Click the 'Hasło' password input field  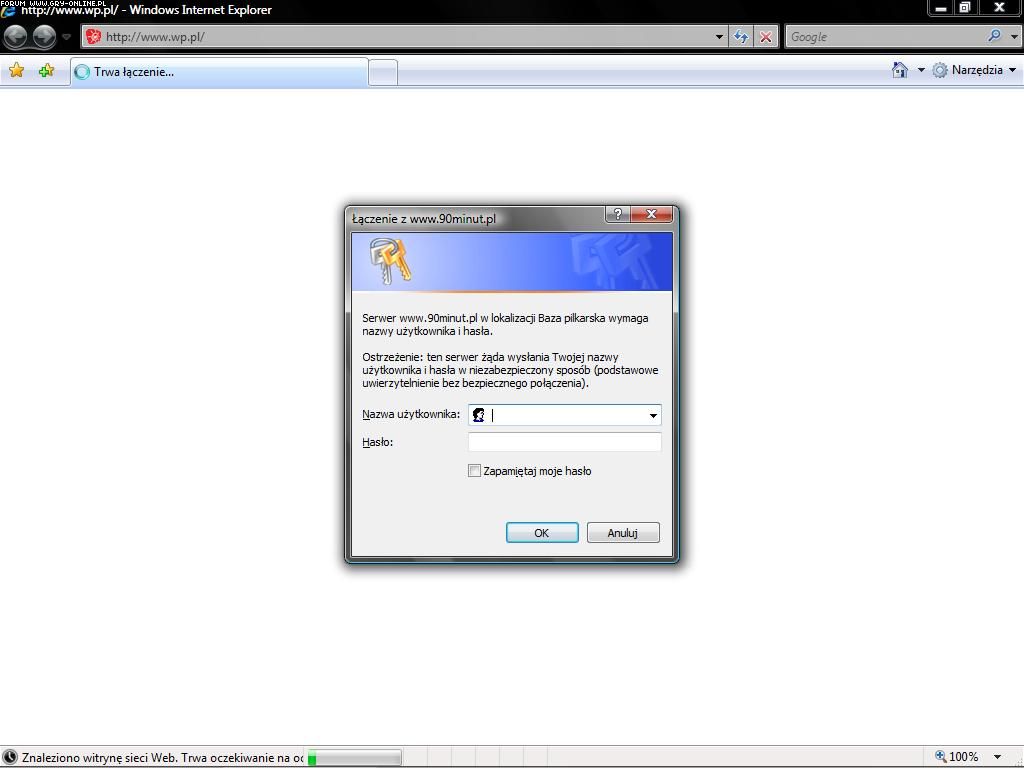[x=564, y=442]
